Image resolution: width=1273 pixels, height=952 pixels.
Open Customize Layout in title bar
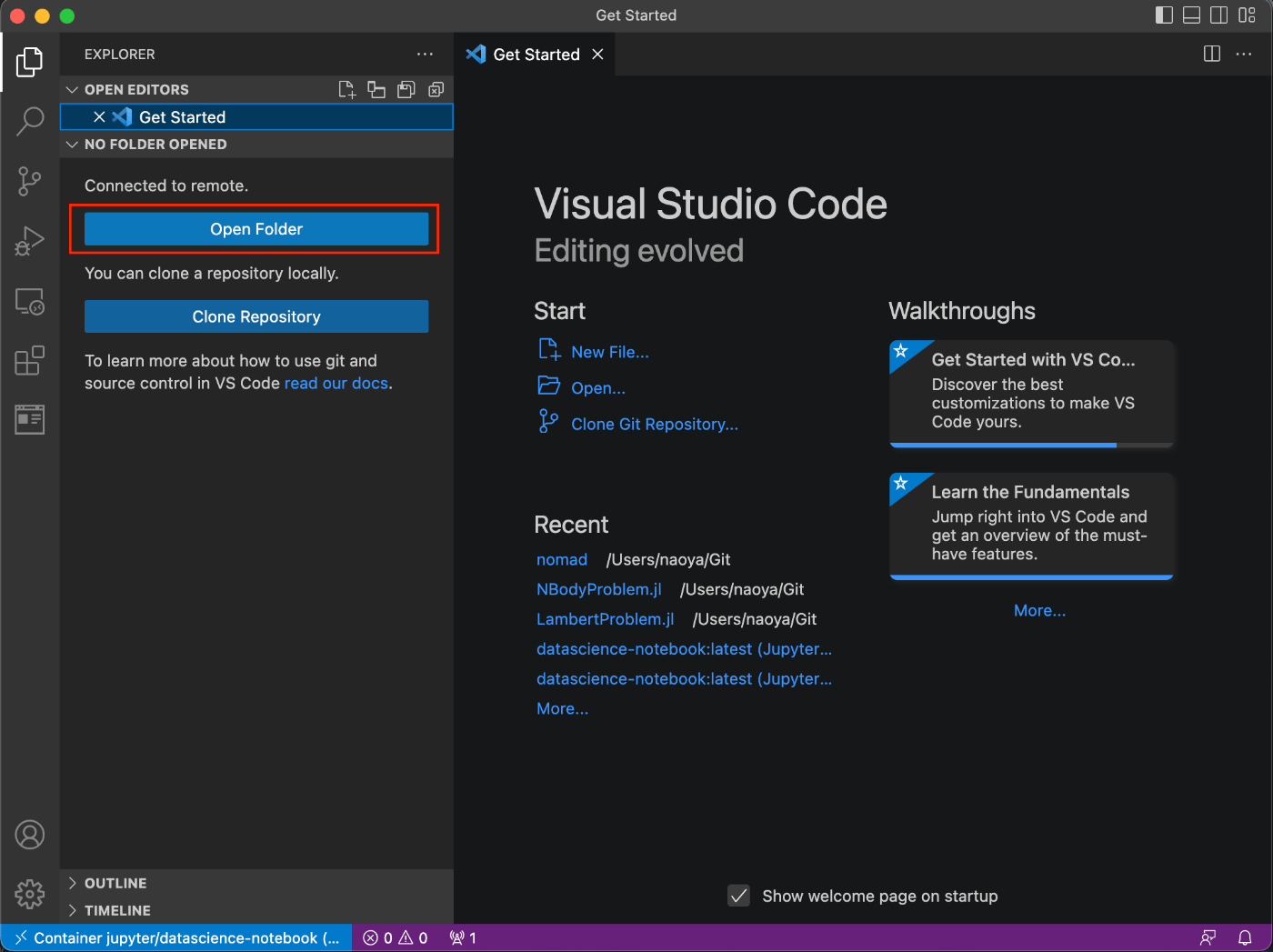point(1247,15)
